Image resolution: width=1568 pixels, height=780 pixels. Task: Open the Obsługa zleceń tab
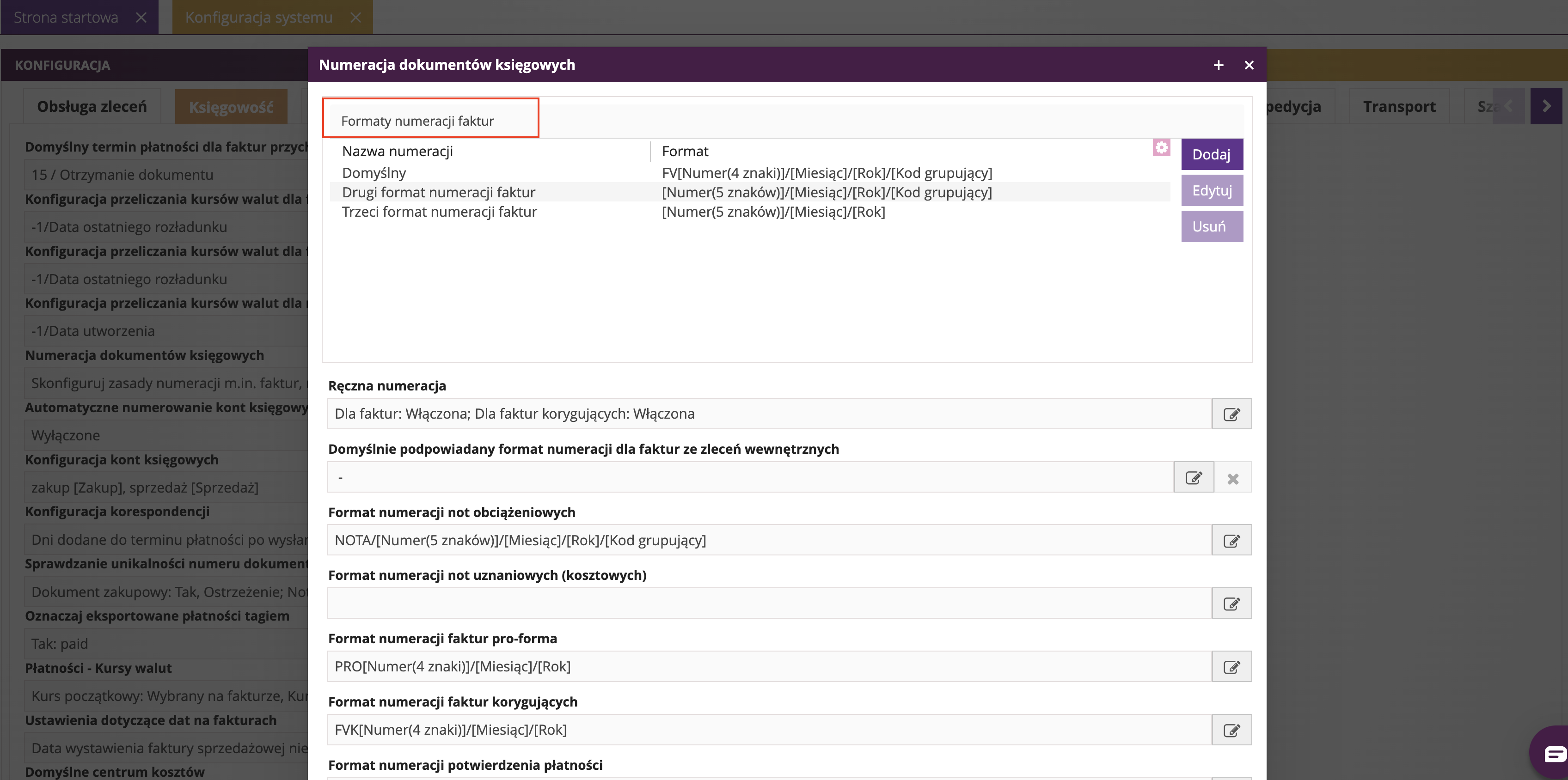[x=92, y=107]
